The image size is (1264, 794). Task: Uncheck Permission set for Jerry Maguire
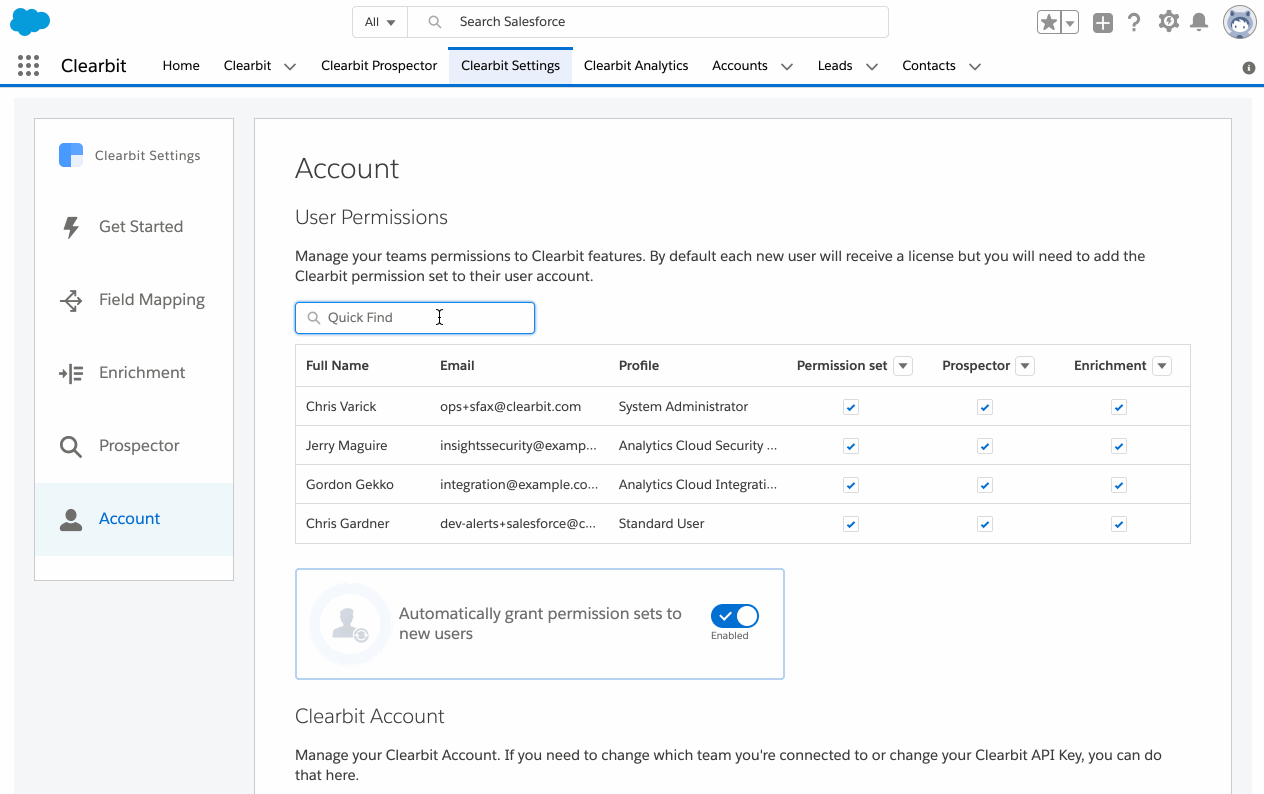[x=851, y=446]
